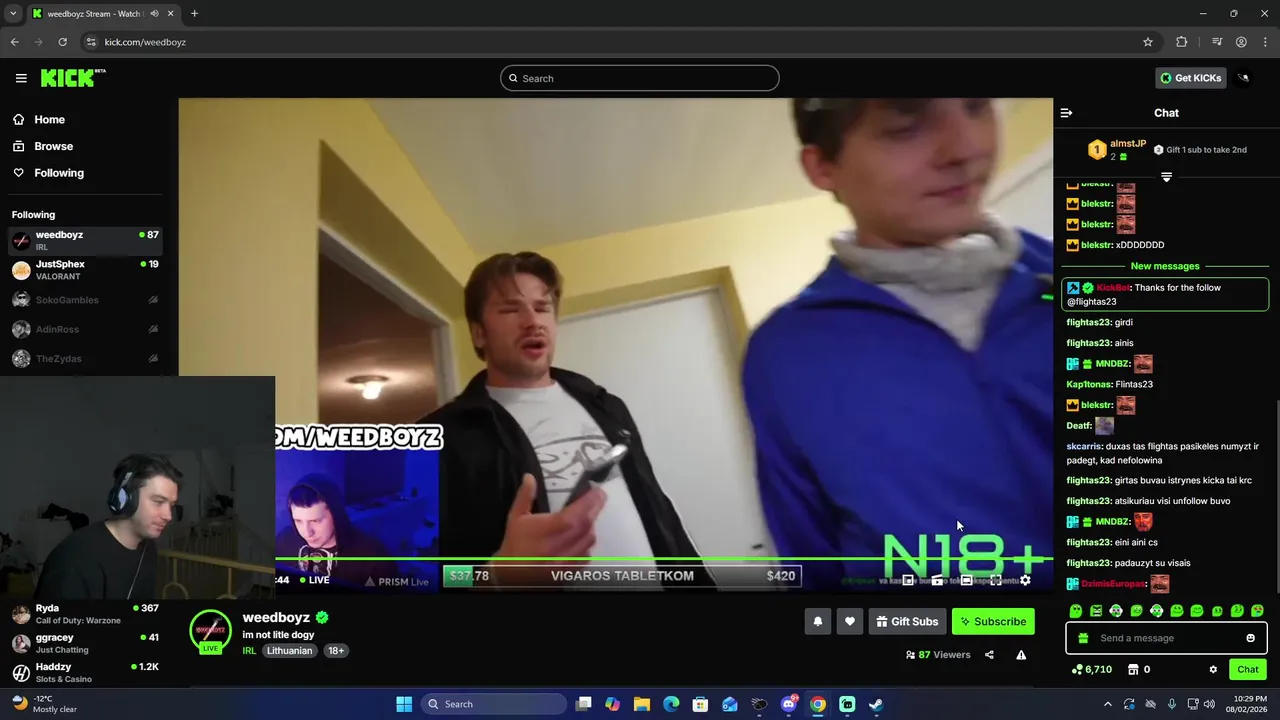Click the share stream icon
Screen dimensions: 1280x720
point(989,655)
